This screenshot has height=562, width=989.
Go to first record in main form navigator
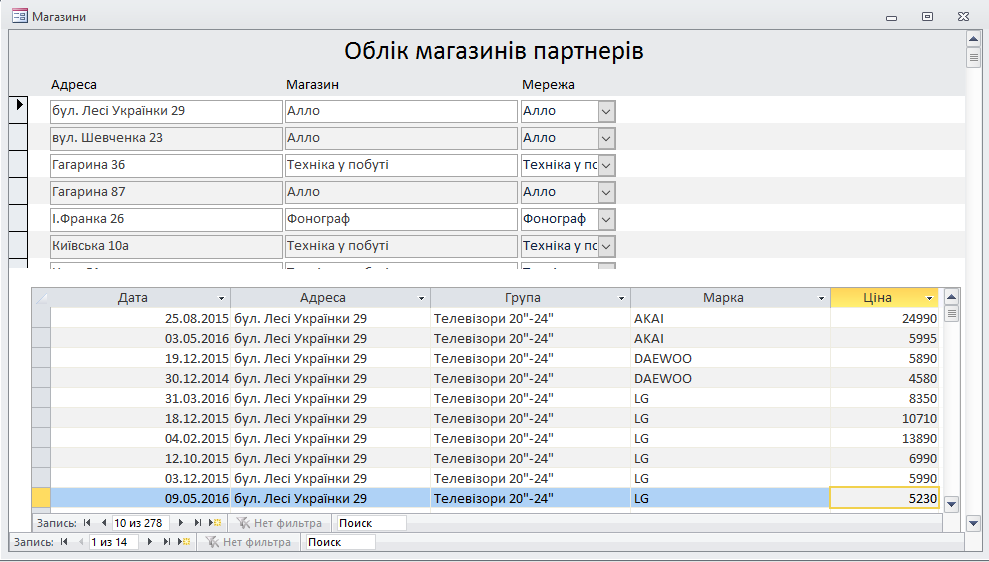tap(64, 542)
